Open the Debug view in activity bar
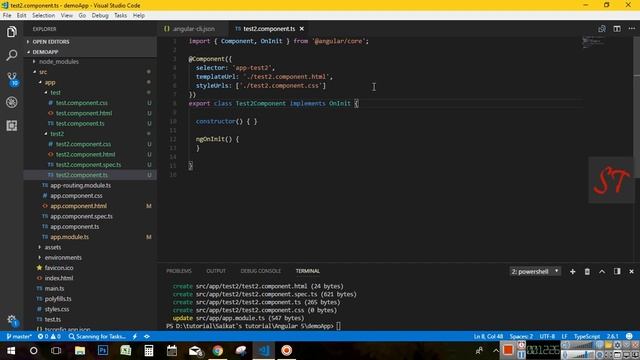 coord(12,102)
